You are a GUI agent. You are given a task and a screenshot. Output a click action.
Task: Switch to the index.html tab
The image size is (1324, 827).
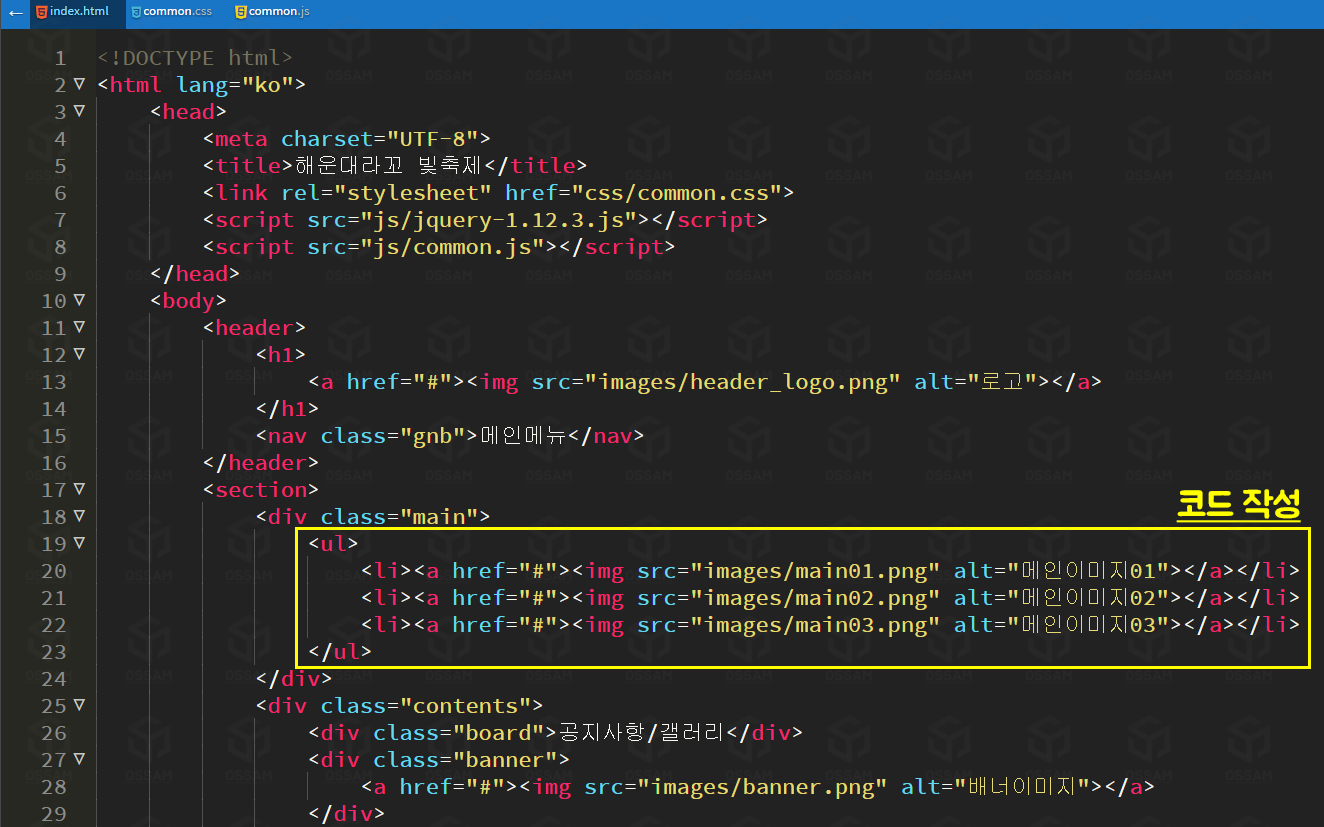(x=74, y=12)
